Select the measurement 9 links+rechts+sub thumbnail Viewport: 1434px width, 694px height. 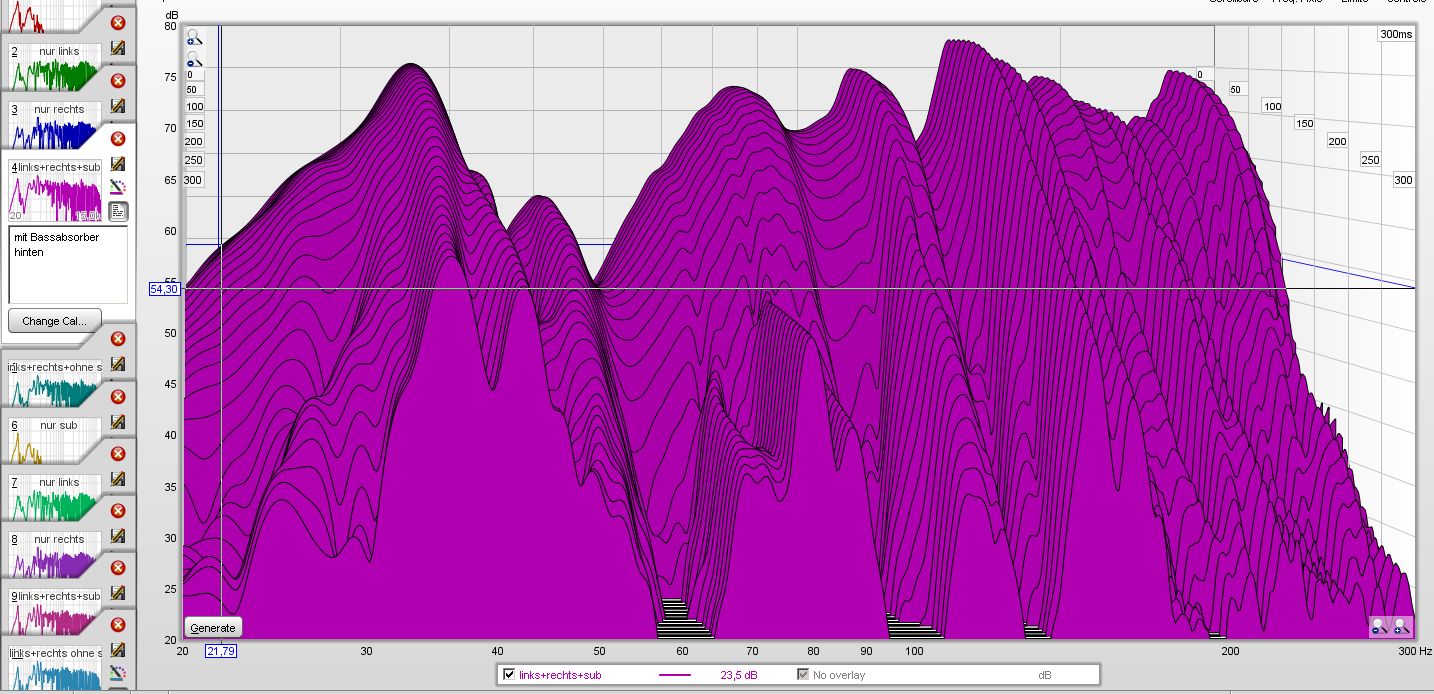(x=55, y=611)
